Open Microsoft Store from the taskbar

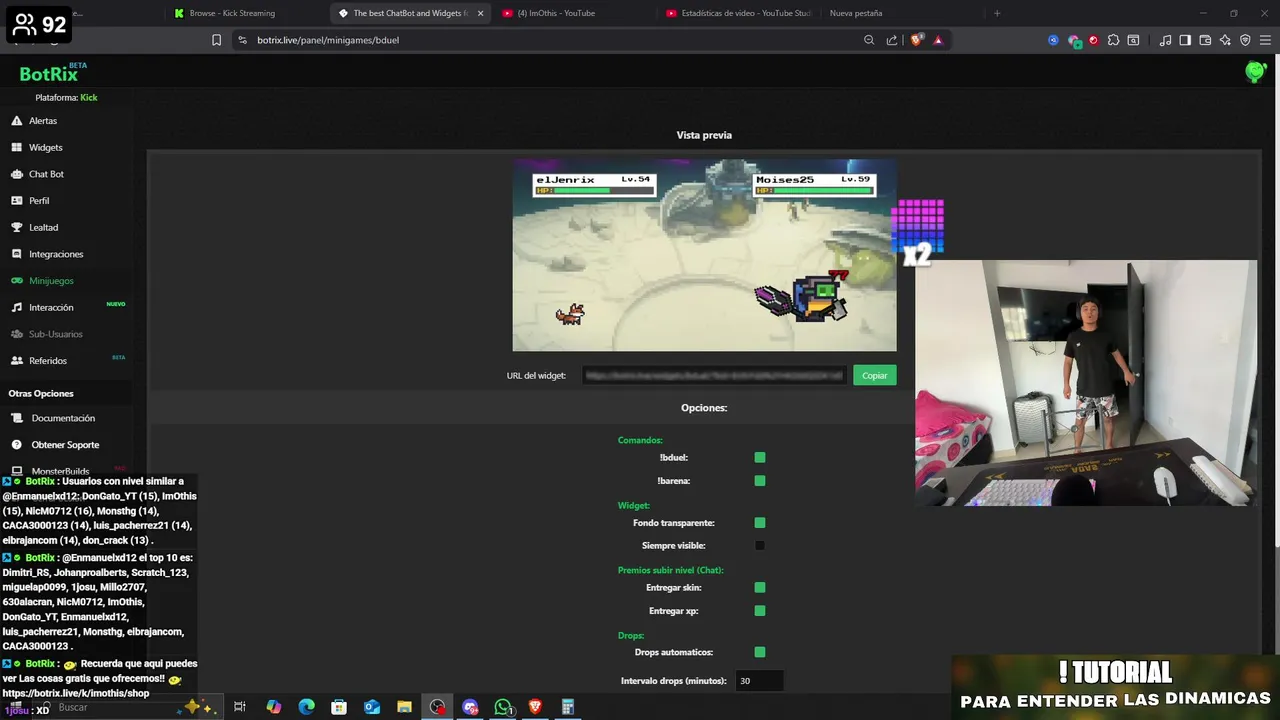click(x=339, y=707)
